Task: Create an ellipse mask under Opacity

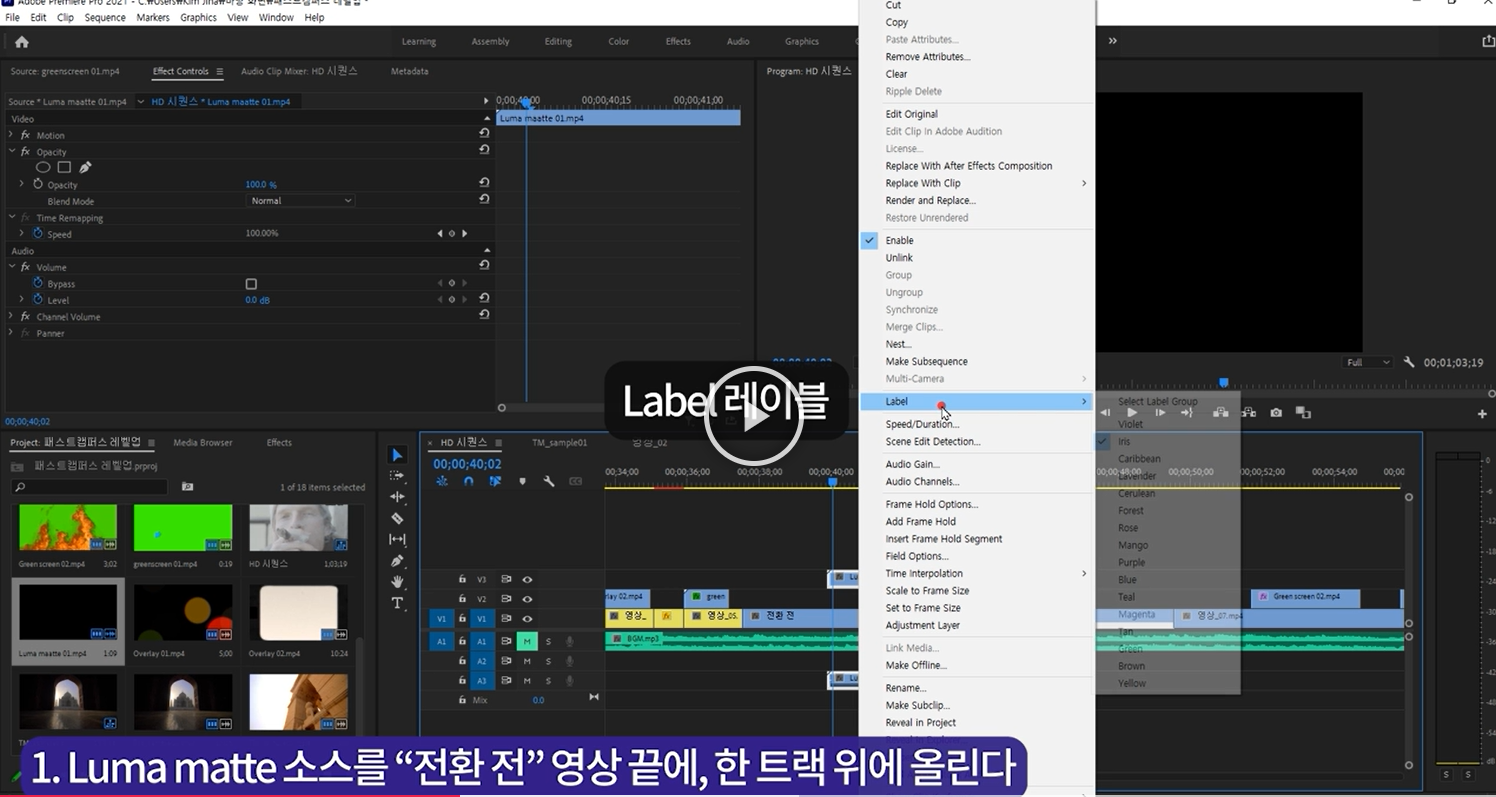Action: (x=43, y=168)
